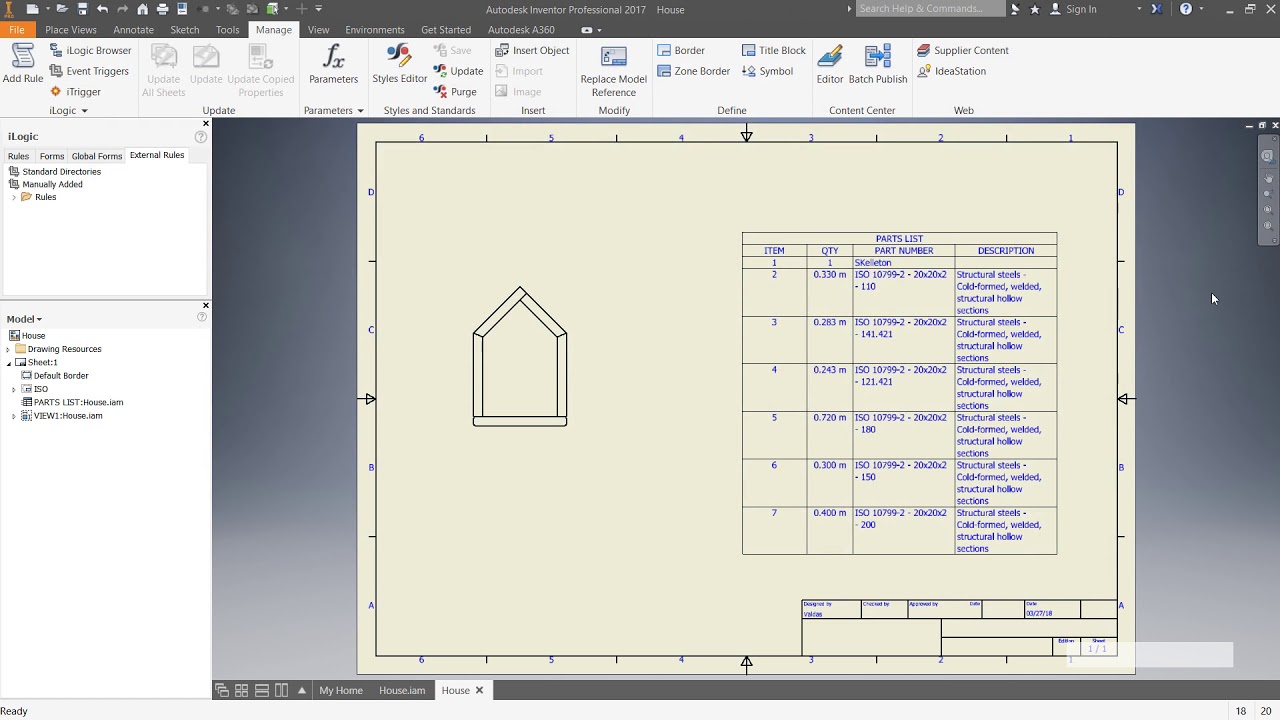
Task: Click the Print icon in quick access toolbar
Action: (162, 9)
